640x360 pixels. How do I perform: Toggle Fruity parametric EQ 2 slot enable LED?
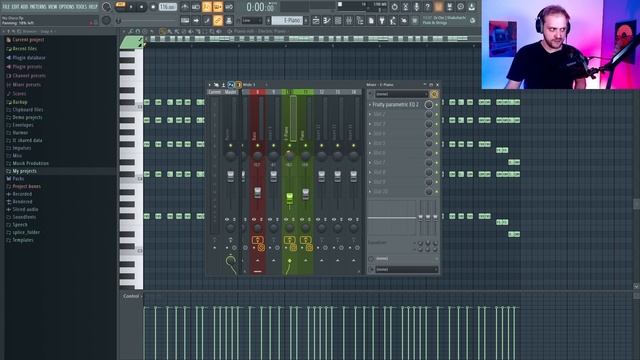tap(437, 105)
